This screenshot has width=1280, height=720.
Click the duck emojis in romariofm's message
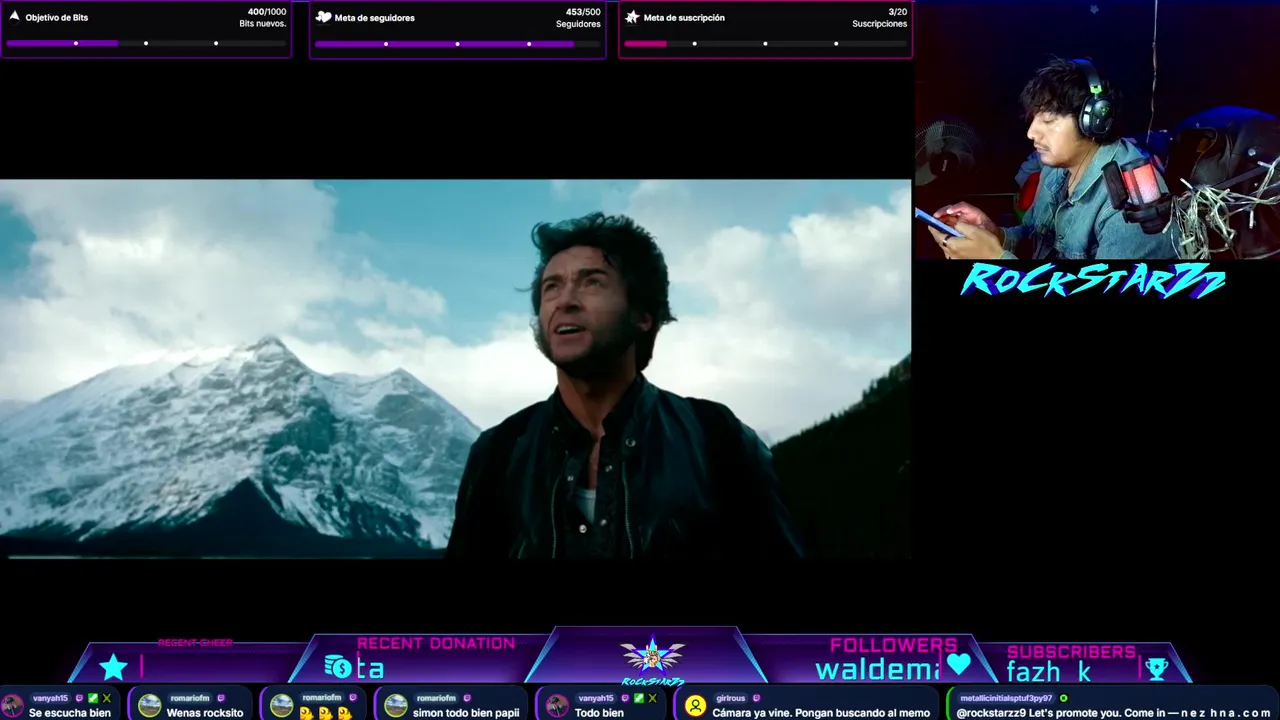[x=325, y=713]
